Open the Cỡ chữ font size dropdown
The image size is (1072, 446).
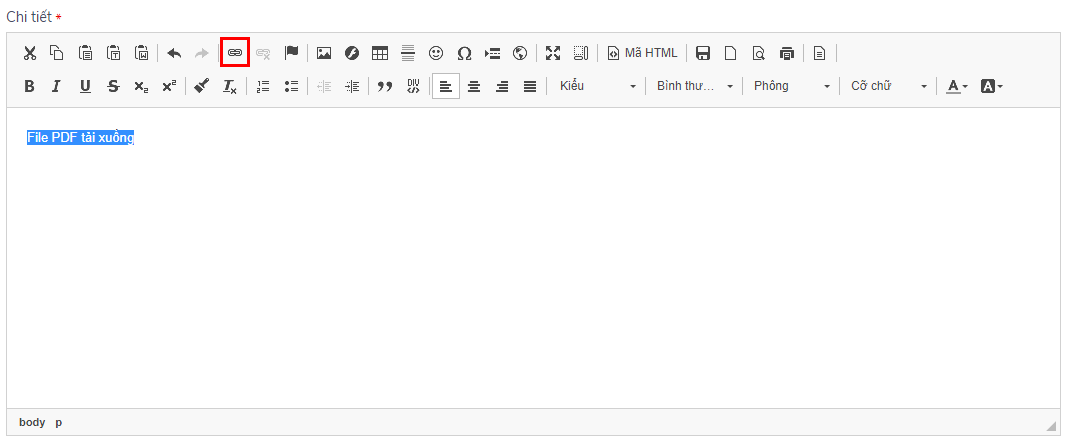889,87
